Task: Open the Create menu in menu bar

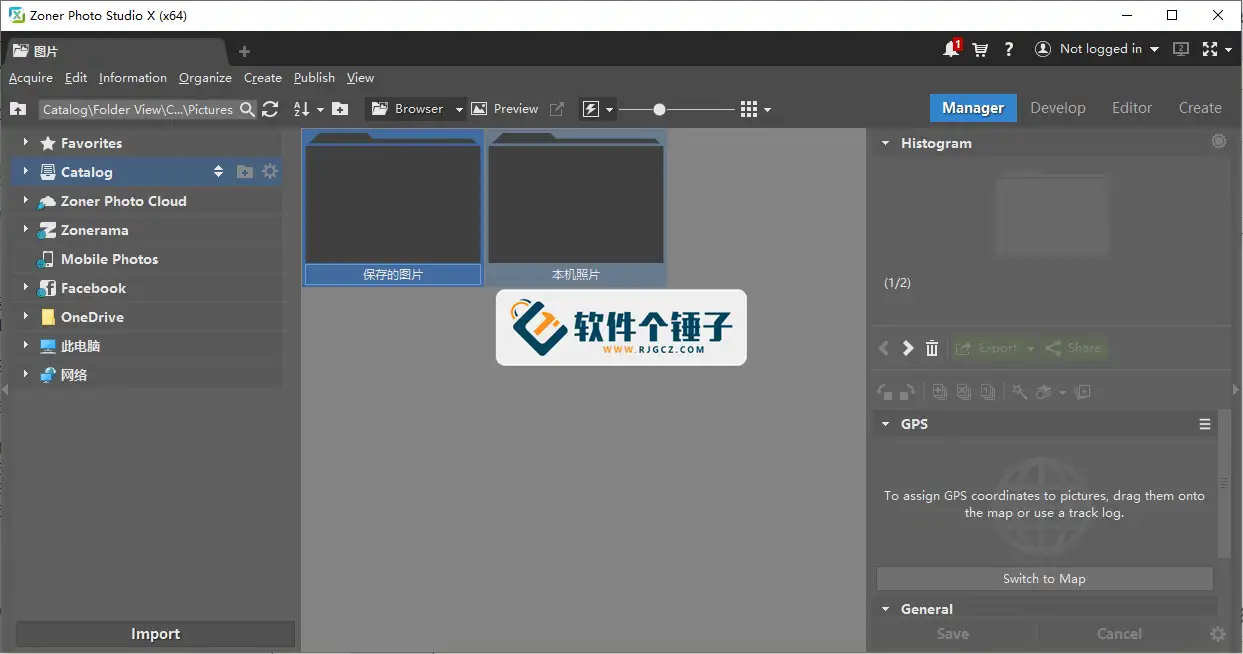Action: pyautogui.click(x=263, y=78)
